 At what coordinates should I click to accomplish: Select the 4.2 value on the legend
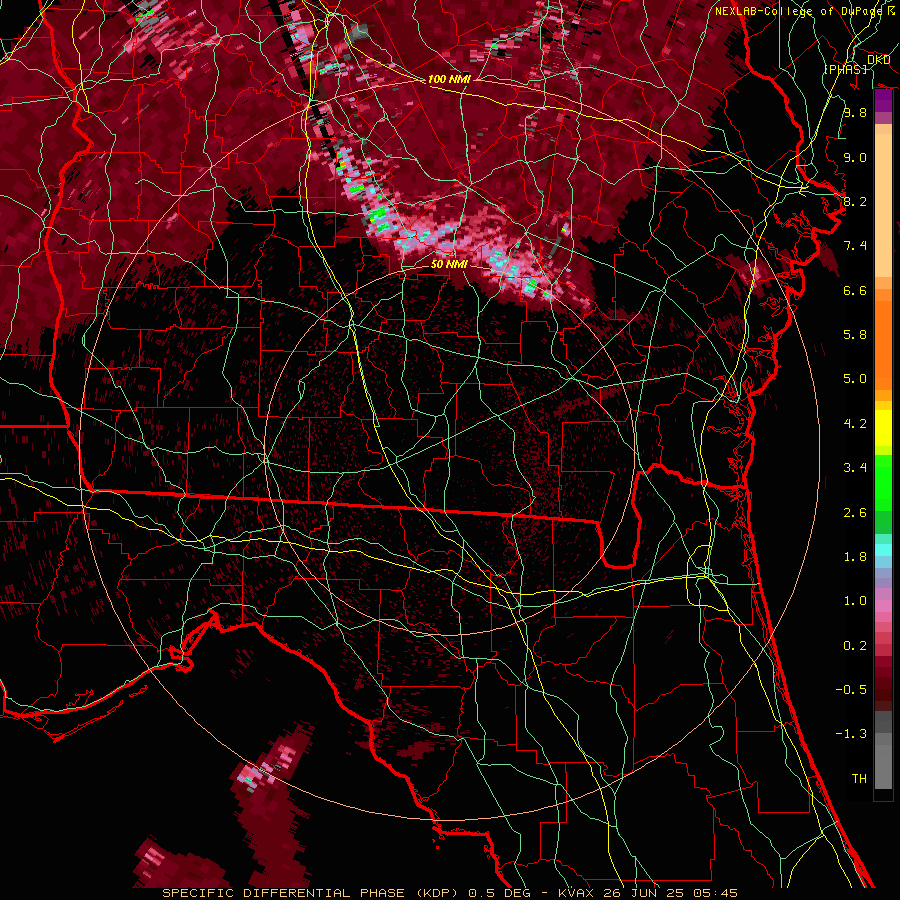click(x=855, y=424)
